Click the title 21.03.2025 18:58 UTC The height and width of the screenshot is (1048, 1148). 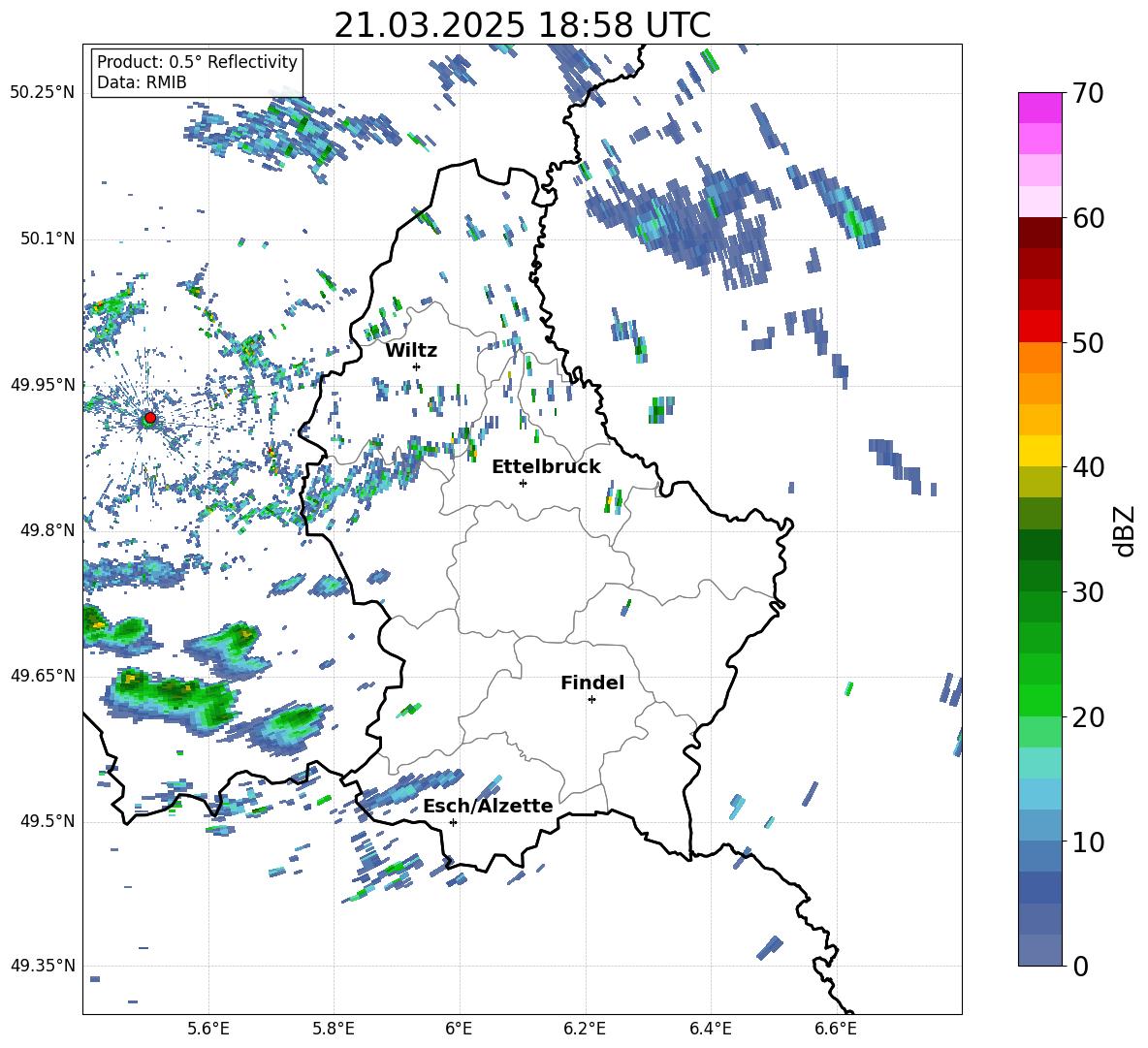click(x=522, y=25)
